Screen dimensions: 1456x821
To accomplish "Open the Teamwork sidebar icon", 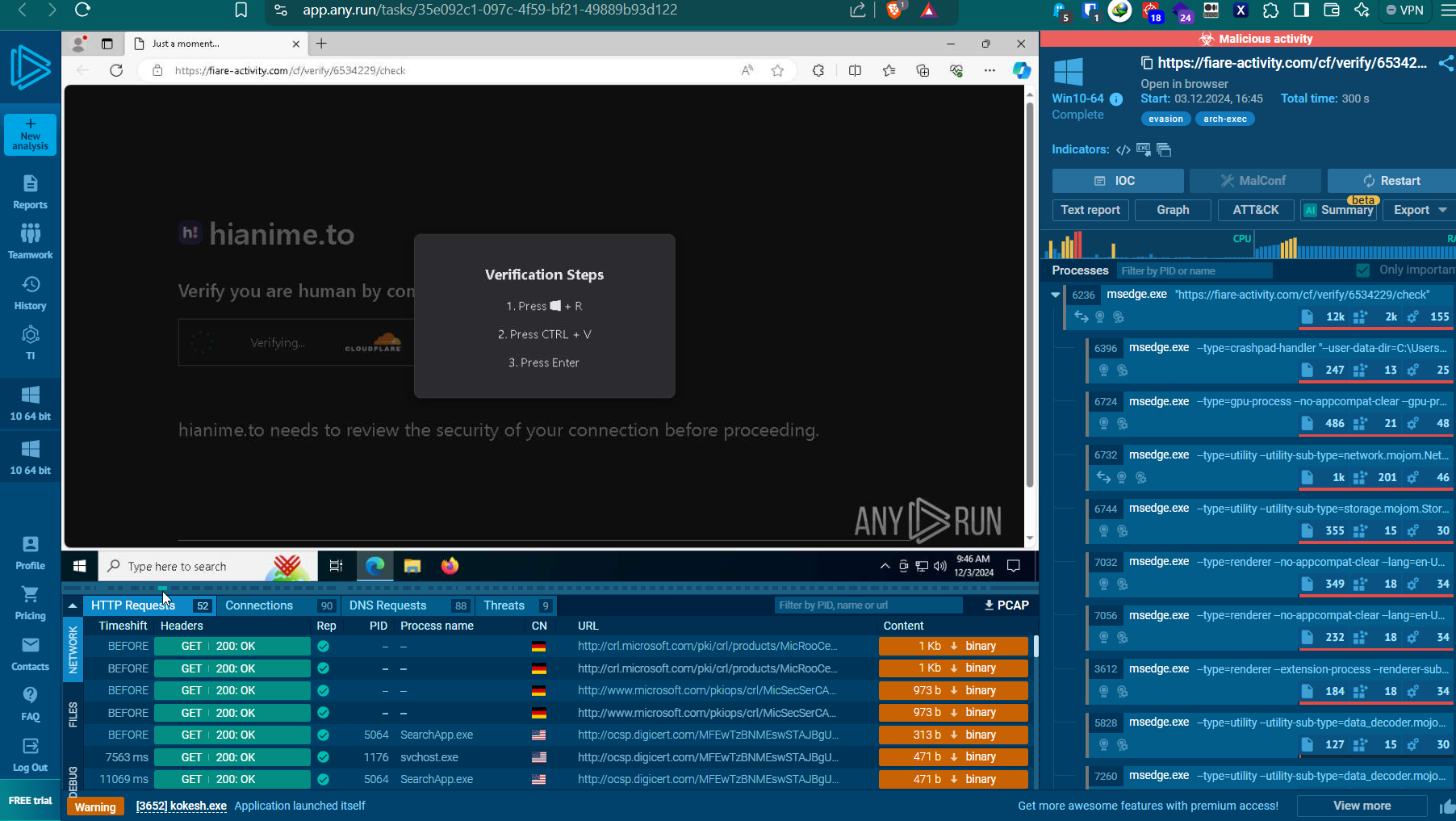I will click(30, 242).
